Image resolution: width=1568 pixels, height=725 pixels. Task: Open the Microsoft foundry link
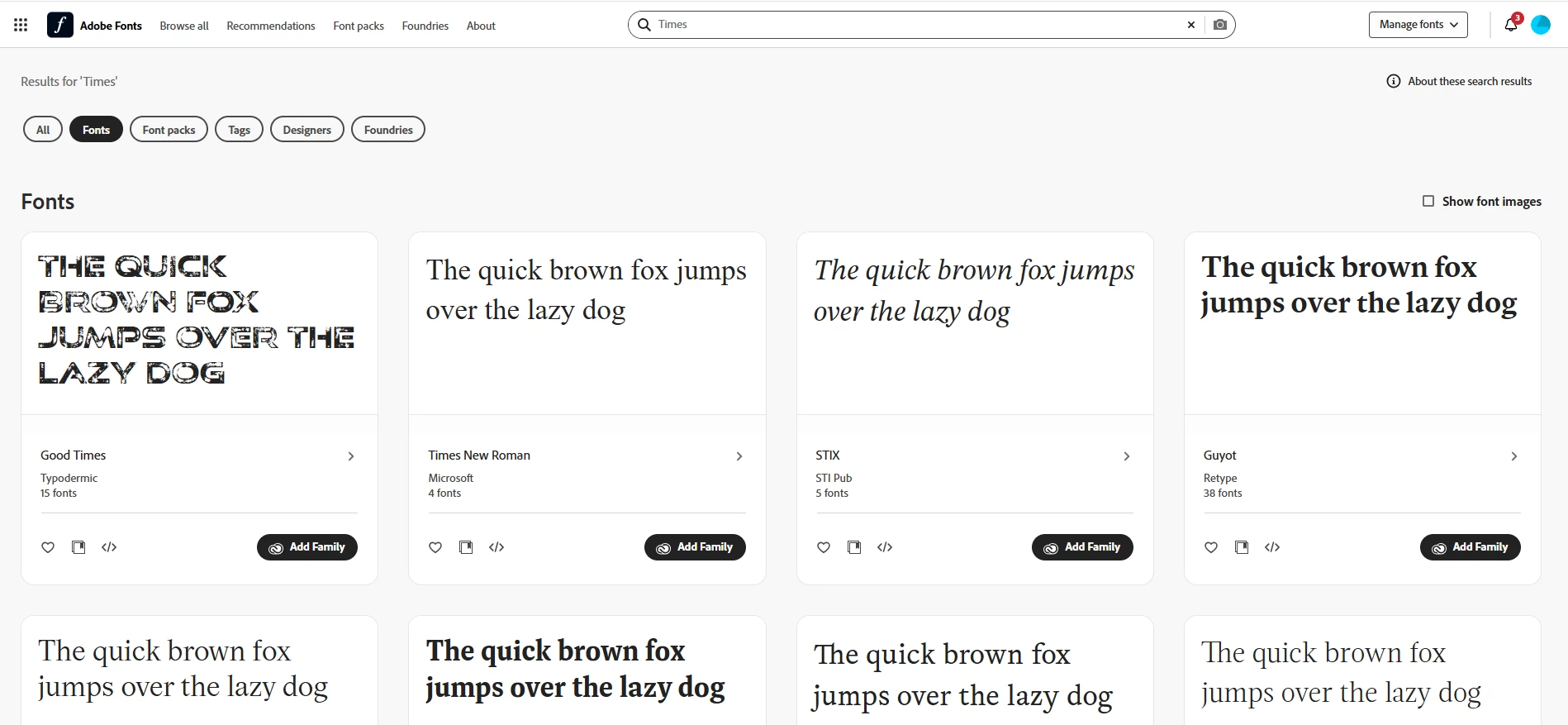click(x=451, y=478)
